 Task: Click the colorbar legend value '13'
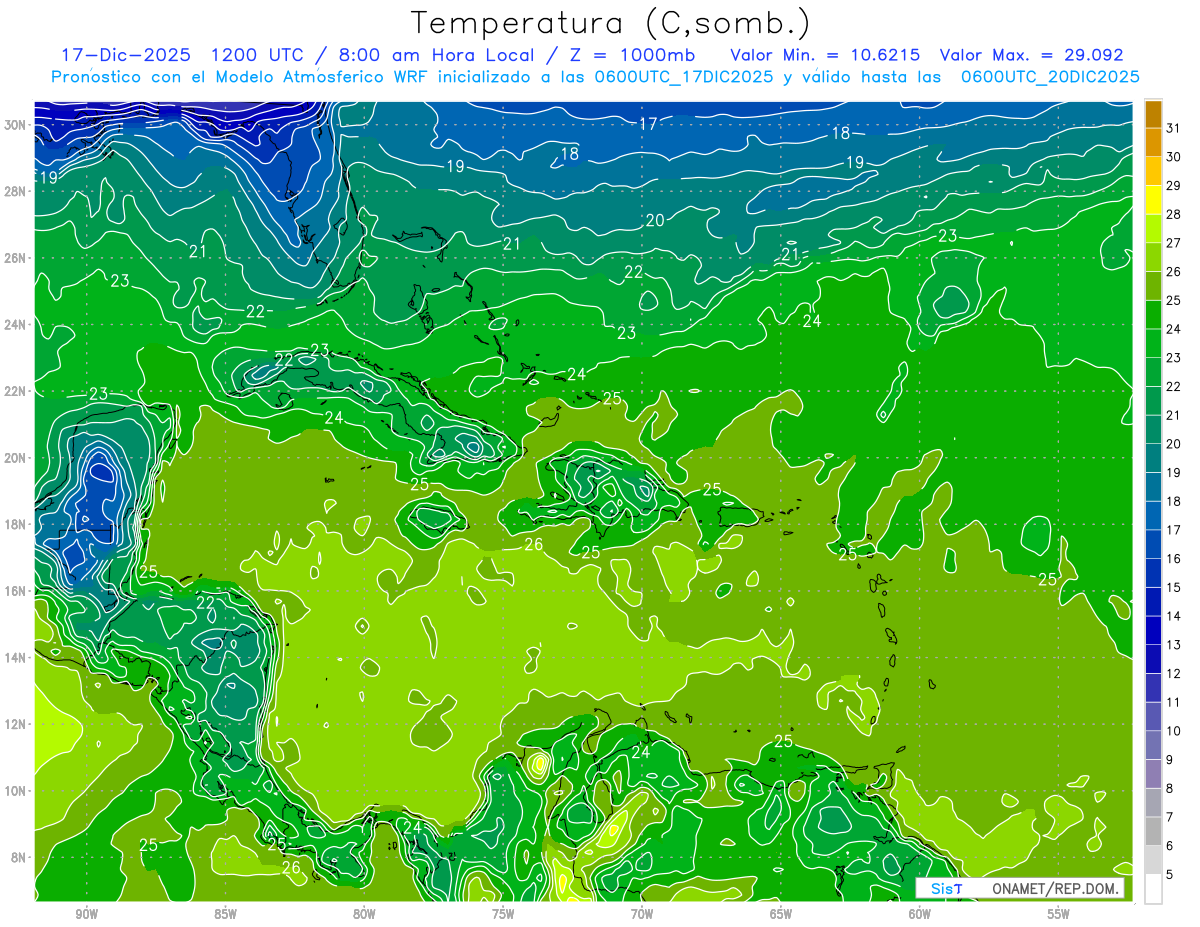[x=1174, y=645]
